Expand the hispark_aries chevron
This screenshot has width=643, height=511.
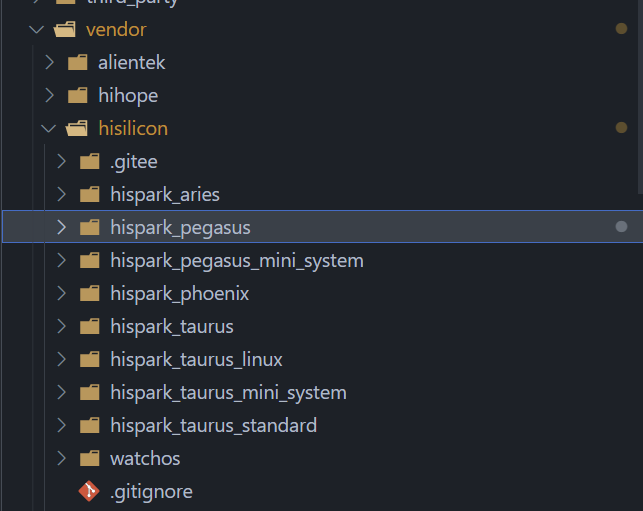[x=62, y=194]
